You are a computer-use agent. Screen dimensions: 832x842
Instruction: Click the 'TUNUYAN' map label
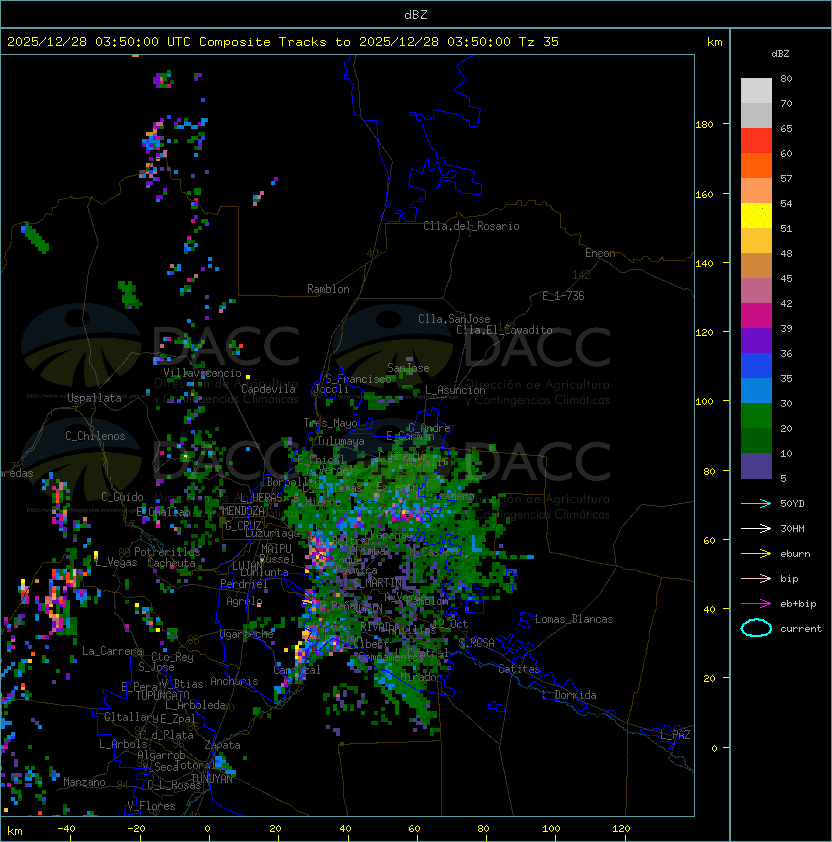click(x=212, y=779)
